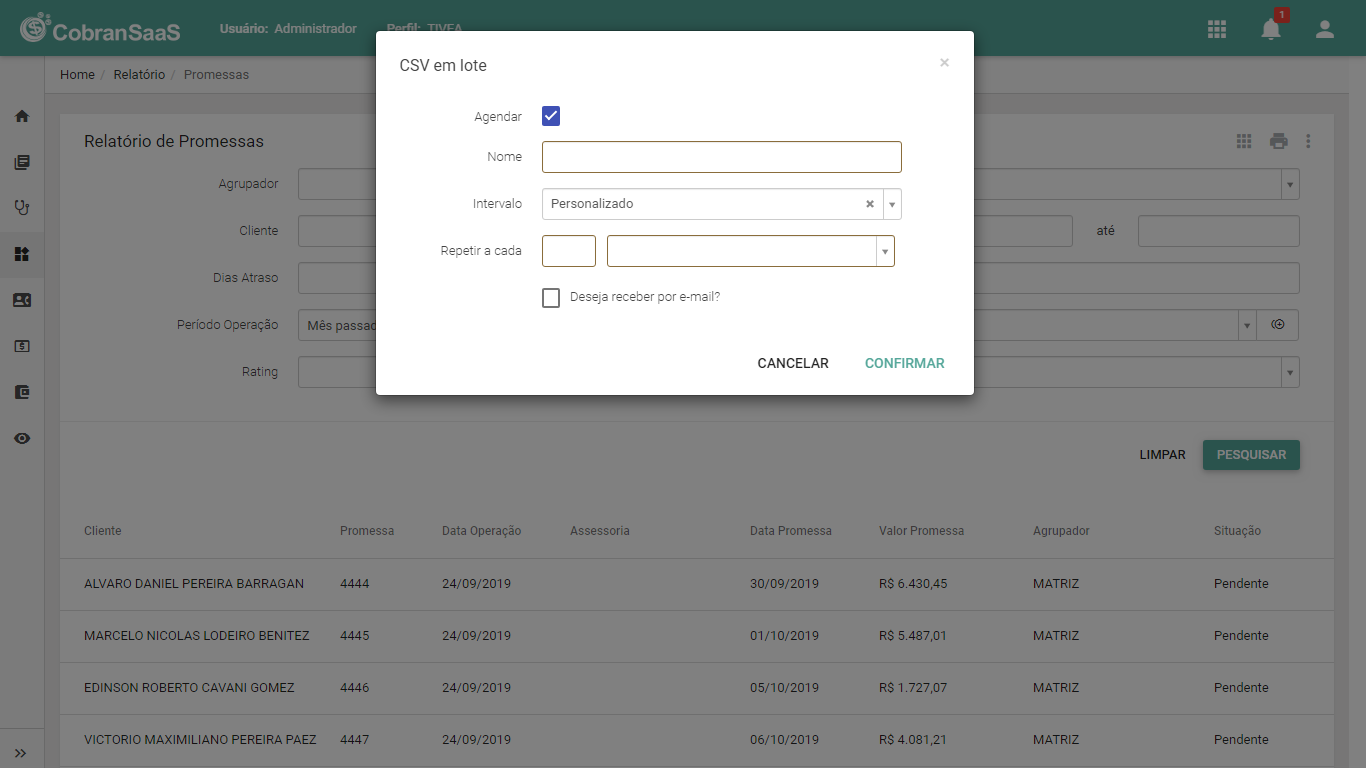
Task: Click promise date 06/10/2019
Action: pyautogui.click(x=785, y=740)
